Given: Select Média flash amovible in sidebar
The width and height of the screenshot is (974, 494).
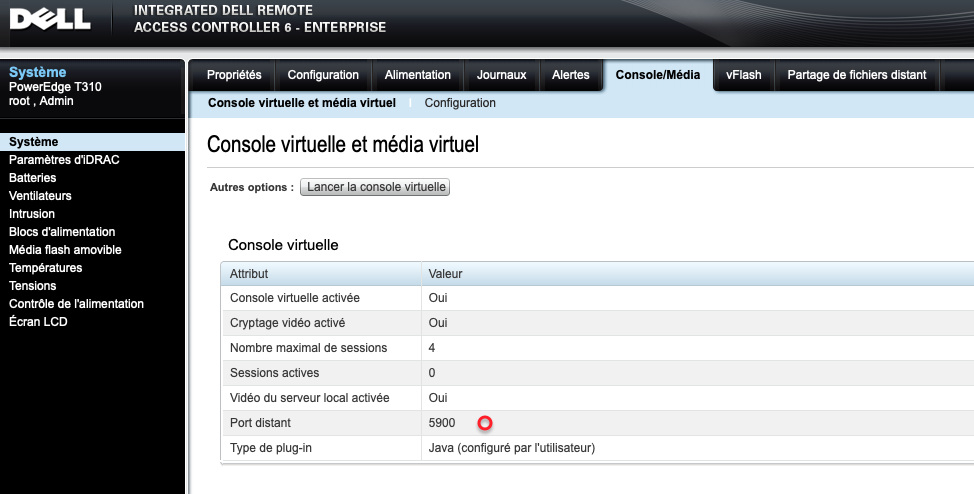Looking at the screenshot, I should [65, 250].
